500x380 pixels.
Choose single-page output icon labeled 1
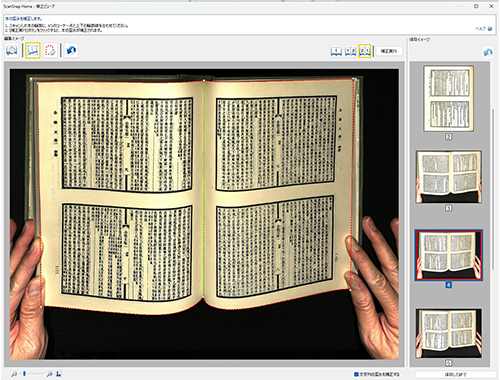tap(336, 51)
